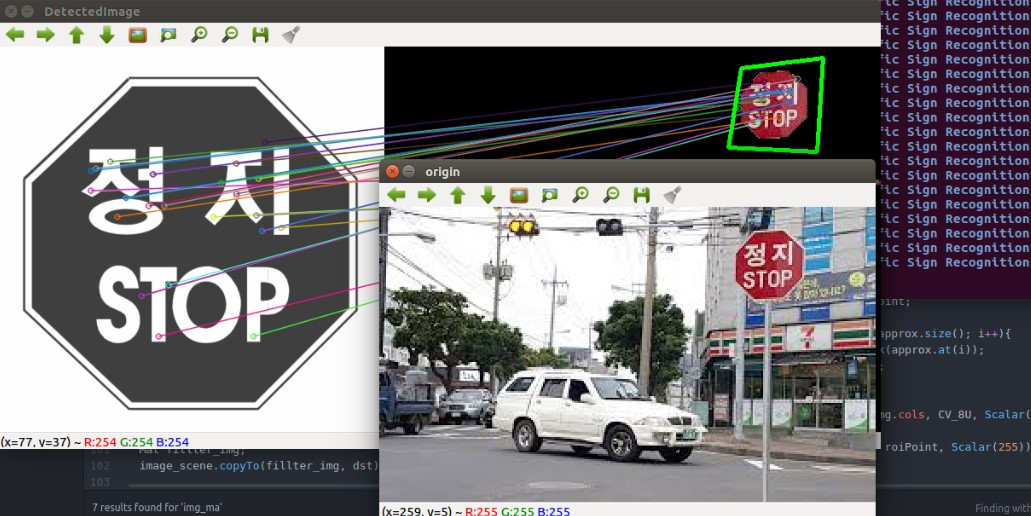This screenshot has width=1031, height=516.
Task: Click the DetectedImage title bar text
Action: click(x=92, y=12)
